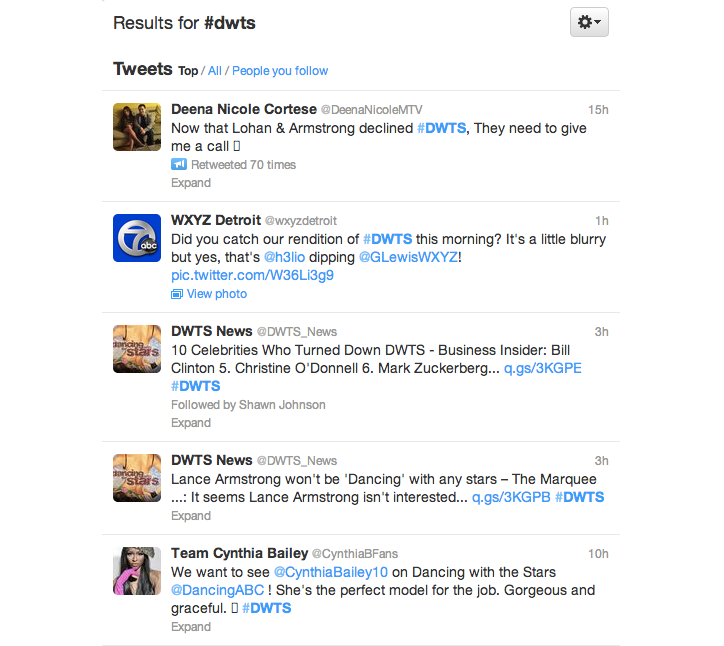Expand Deena Nicole Cortese's tweet
Screen dimensions: 724x646
click(x=191, y=183)
